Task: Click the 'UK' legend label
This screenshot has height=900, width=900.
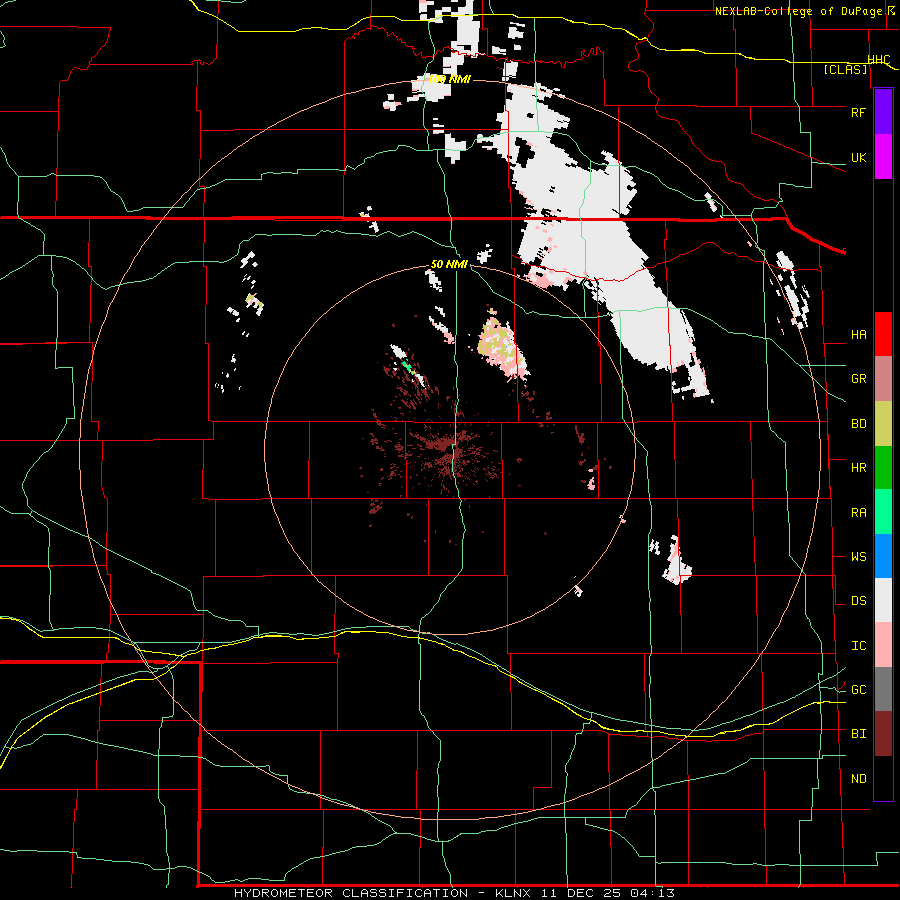Action: (x=858, y=157)
